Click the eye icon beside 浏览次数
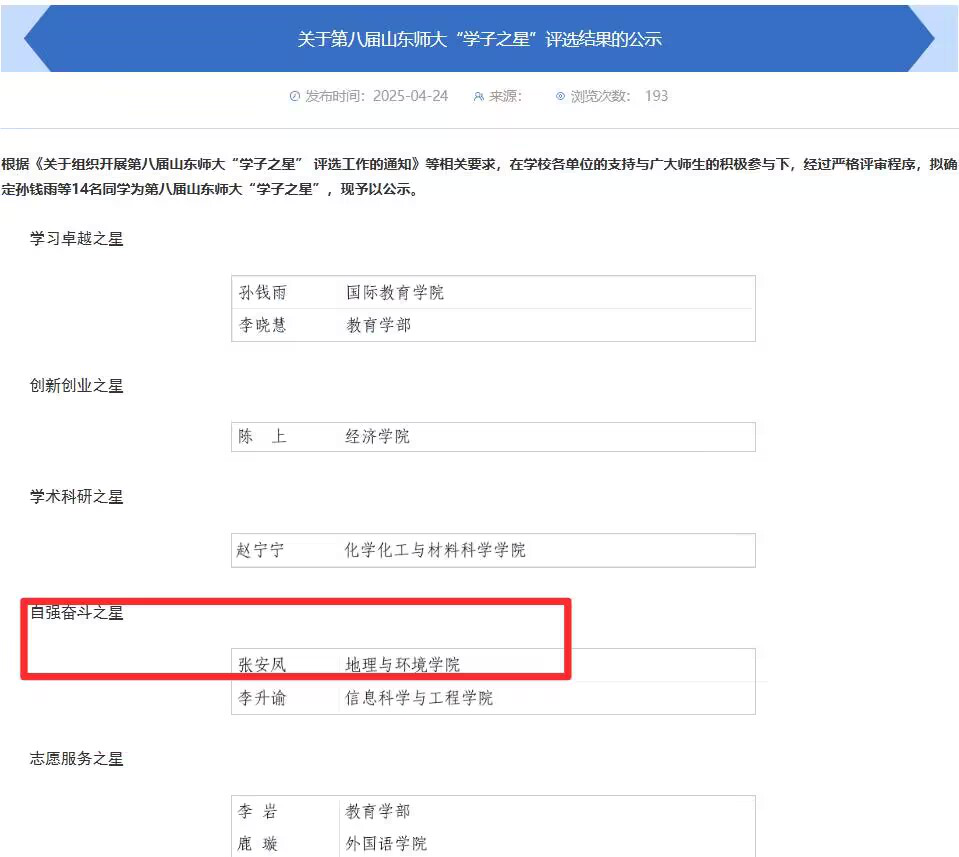 click(x=560, y=97)
